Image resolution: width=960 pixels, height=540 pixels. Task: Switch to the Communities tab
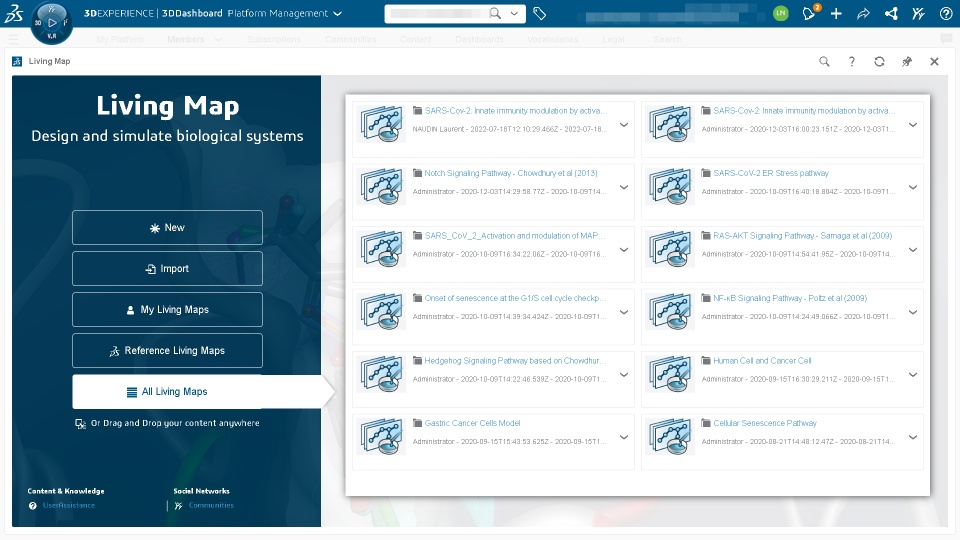[351, 39]
